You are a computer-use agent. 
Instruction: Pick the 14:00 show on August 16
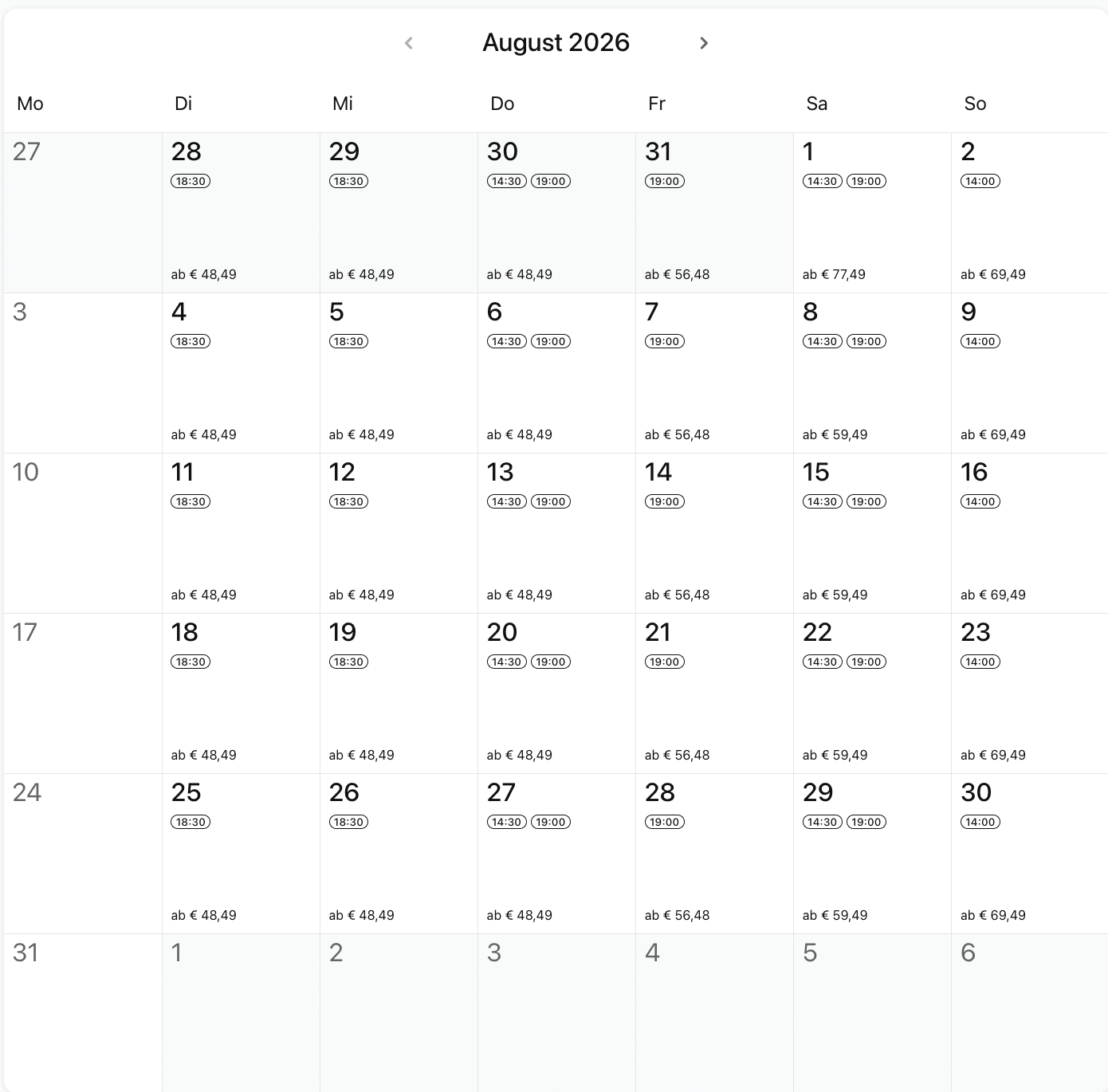point(980,501)
